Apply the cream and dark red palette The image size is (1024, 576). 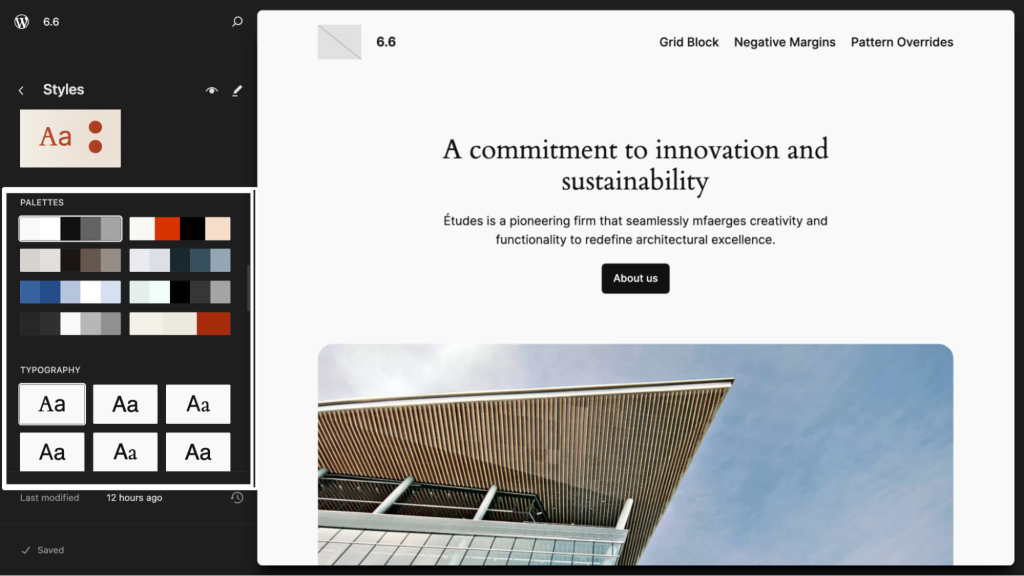[180, 324]
